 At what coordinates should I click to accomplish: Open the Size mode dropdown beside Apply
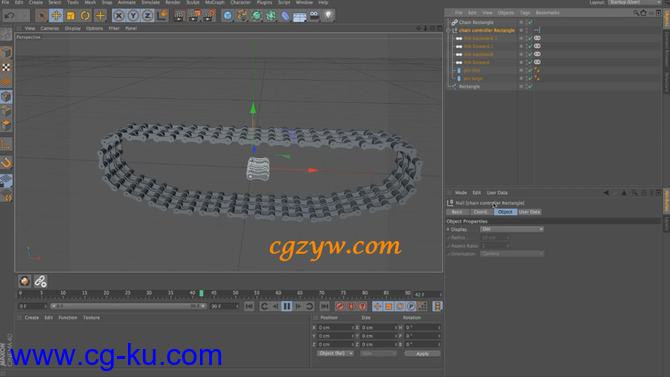[x=378, y=354]
